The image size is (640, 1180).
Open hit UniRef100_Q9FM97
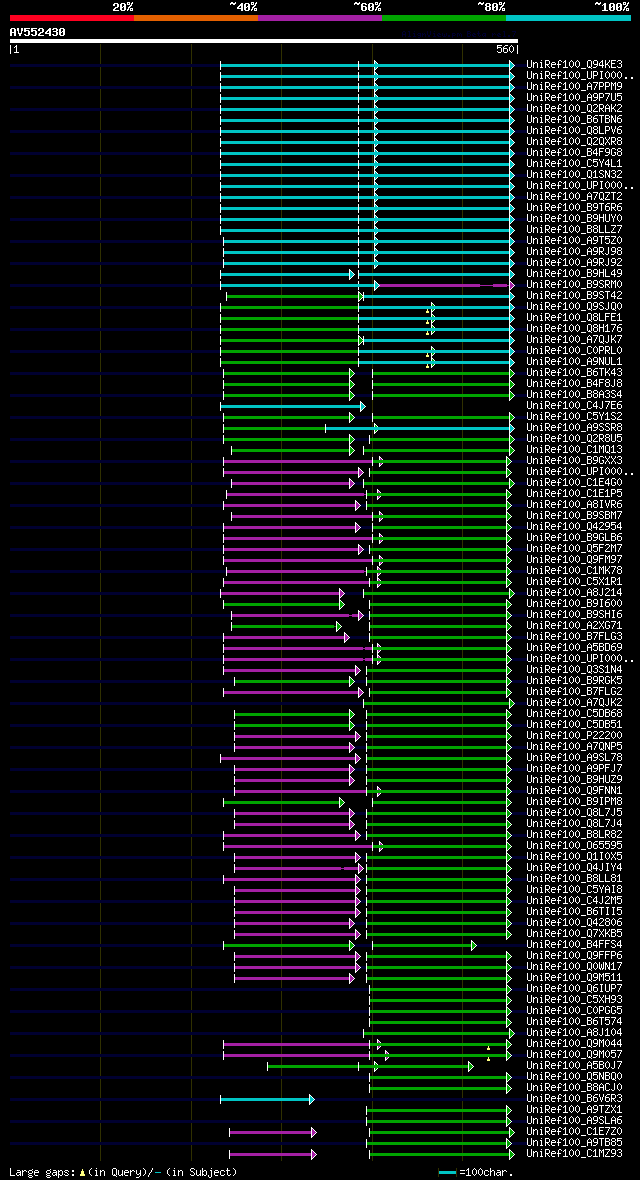point(574,559)
